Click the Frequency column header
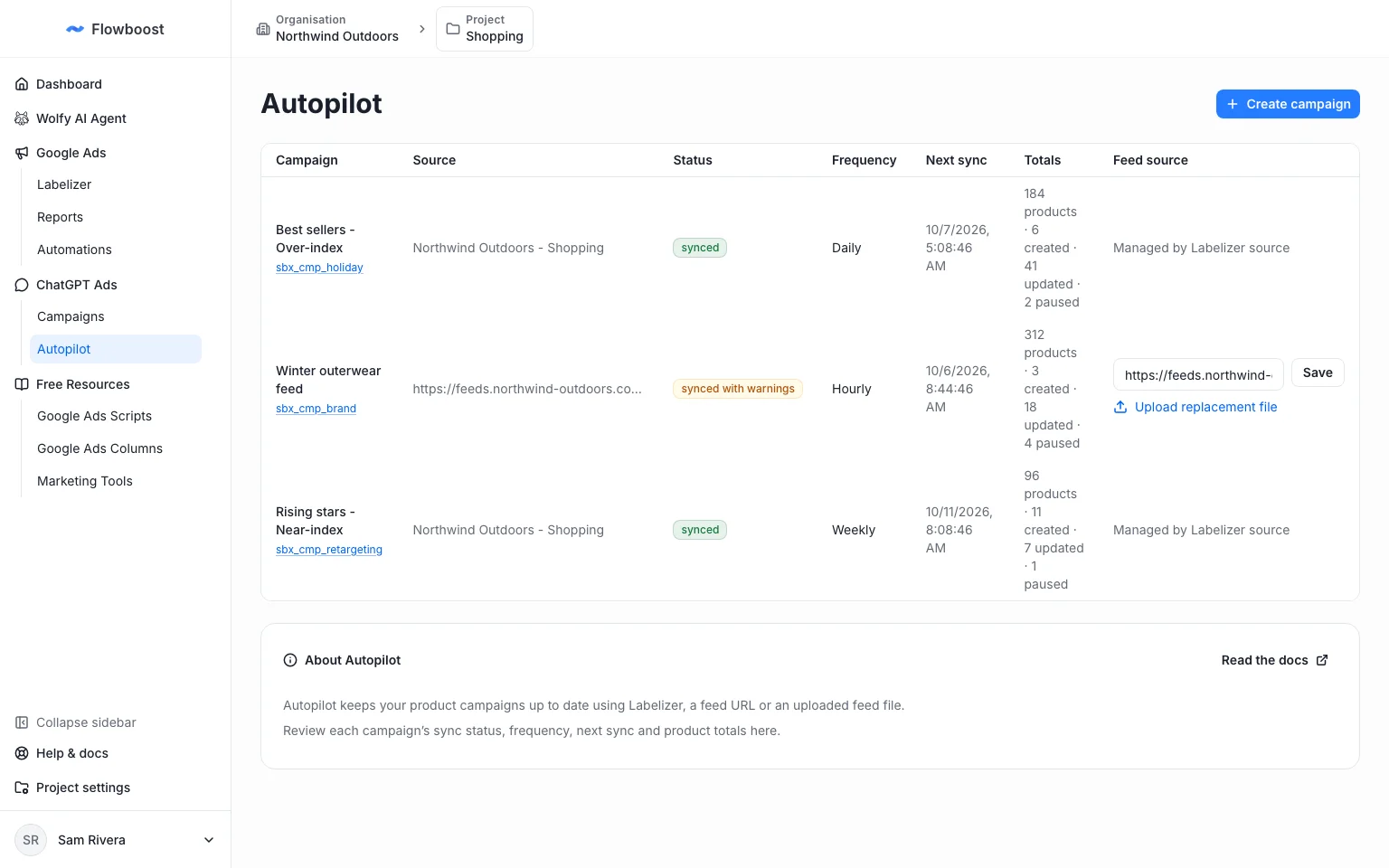The width and height of the screenshot is (1389, 868). pos(865,160)
